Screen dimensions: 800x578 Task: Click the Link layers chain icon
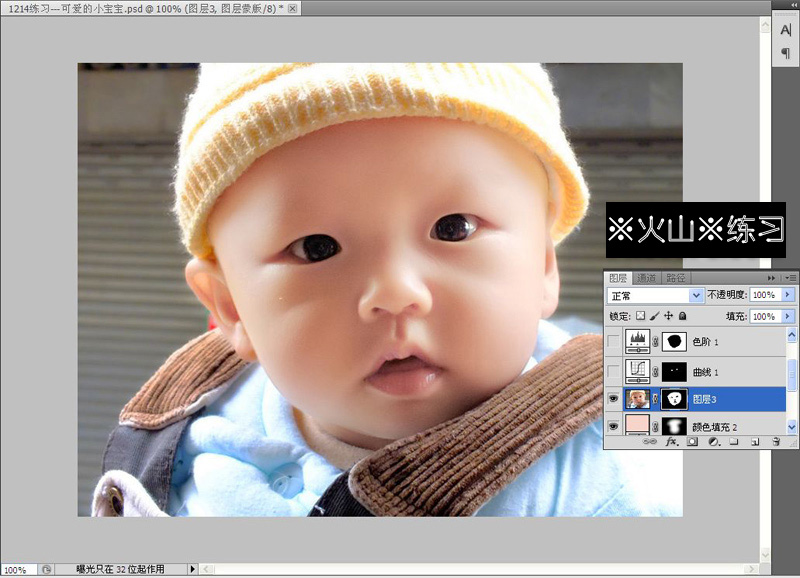point(651,441)
